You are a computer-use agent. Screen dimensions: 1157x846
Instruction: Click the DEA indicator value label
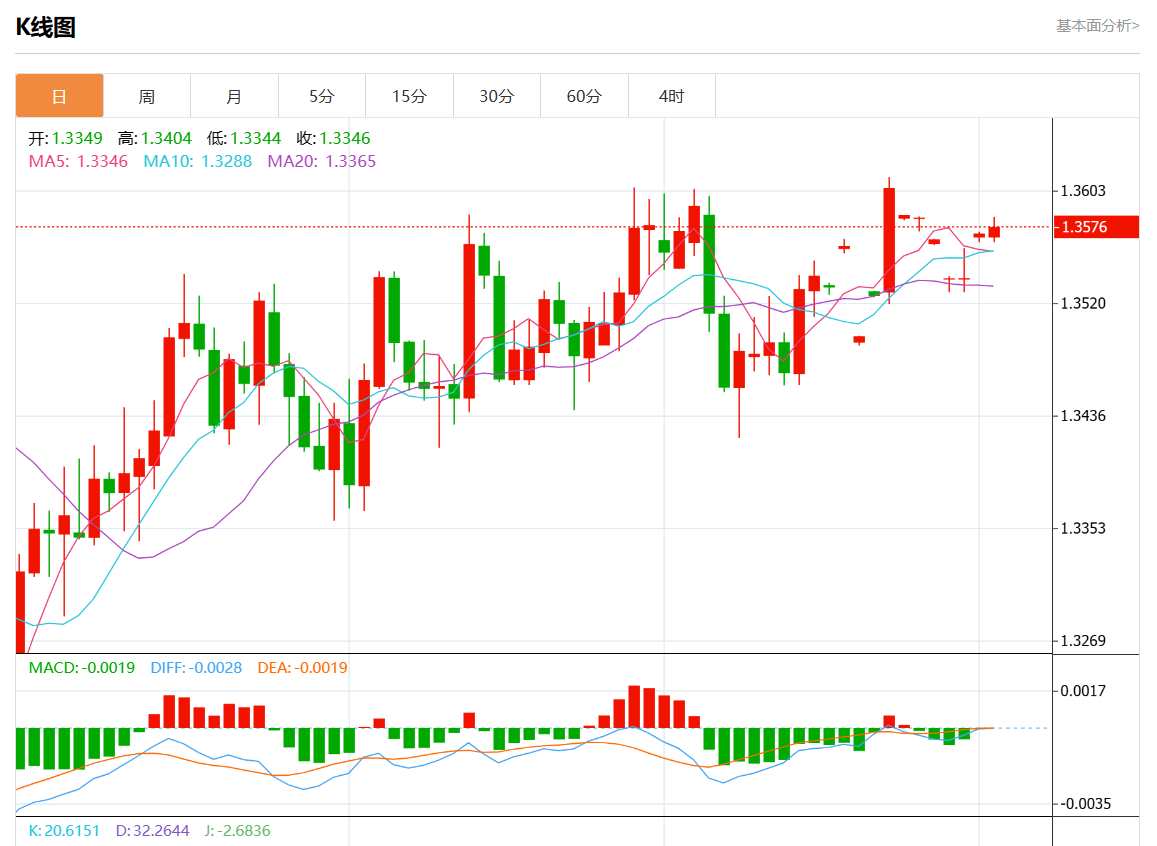[x=303, y=668]
